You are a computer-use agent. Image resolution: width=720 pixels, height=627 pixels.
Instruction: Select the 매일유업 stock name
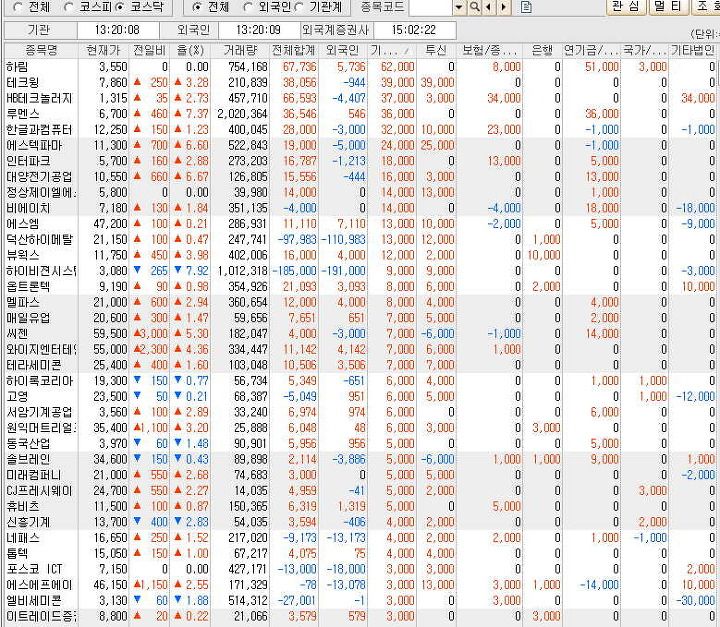[28, 318]
